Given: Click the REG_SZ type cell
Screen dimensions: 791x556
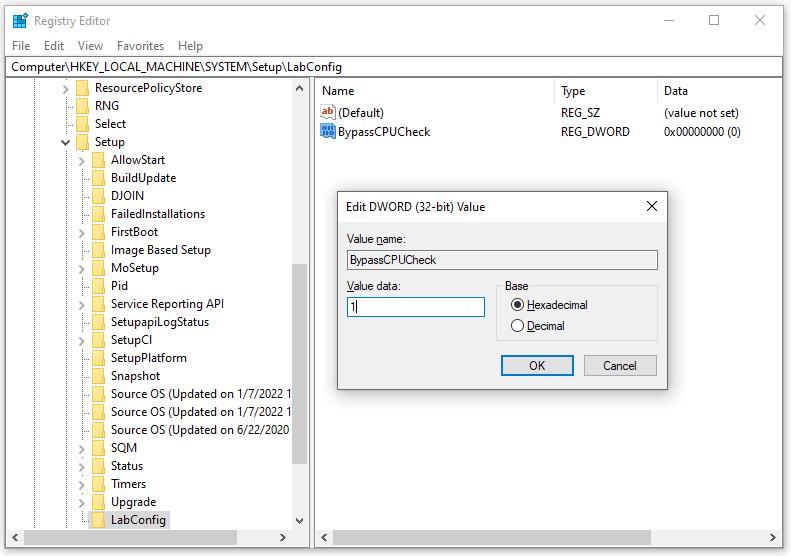Looking at the screenshot, I should pos(580,113).
